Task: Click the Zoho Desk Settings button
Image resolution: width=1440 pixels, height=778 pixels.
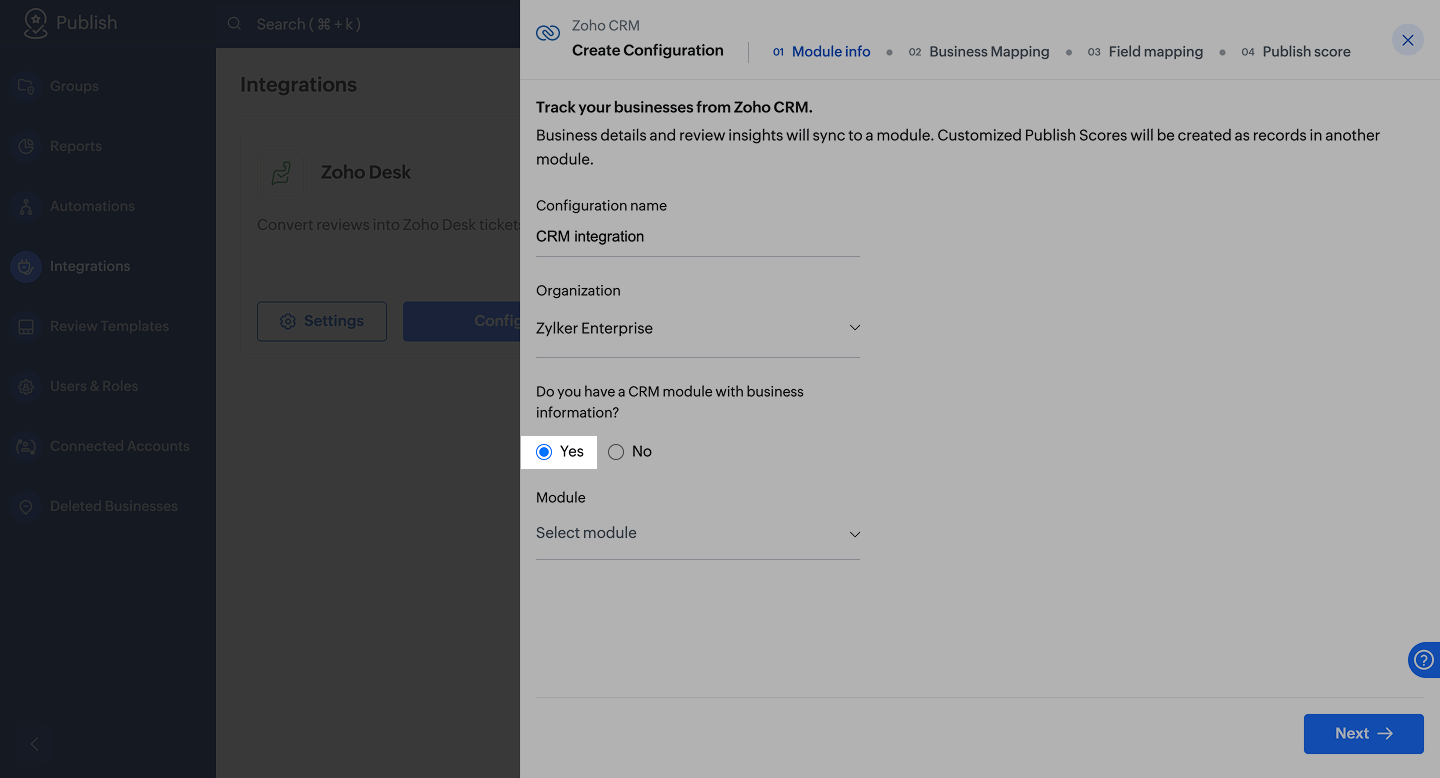Action: point(322,321)
